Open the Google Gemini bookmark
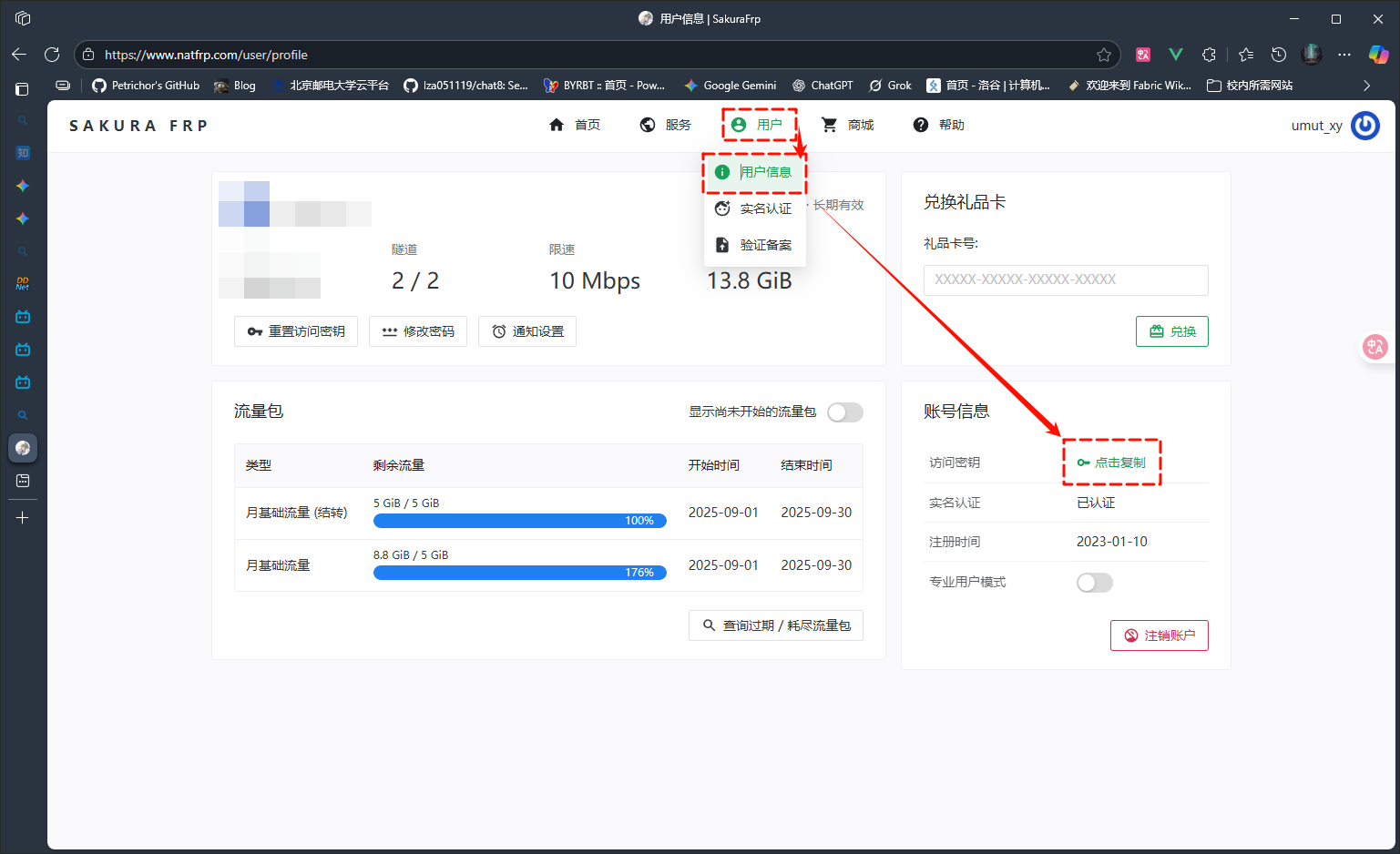 731,86
